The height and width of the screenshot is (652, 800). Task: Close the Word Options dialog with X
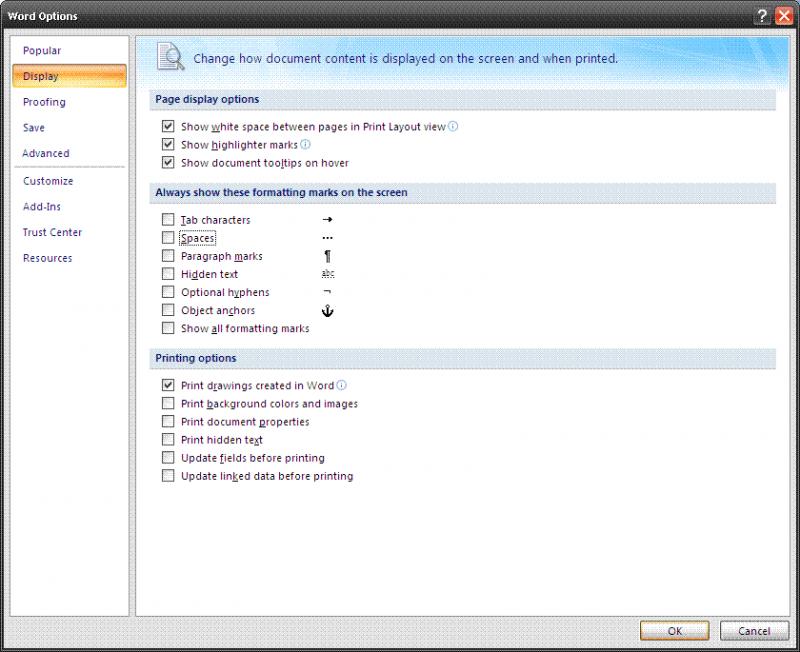tap(784, 16)
